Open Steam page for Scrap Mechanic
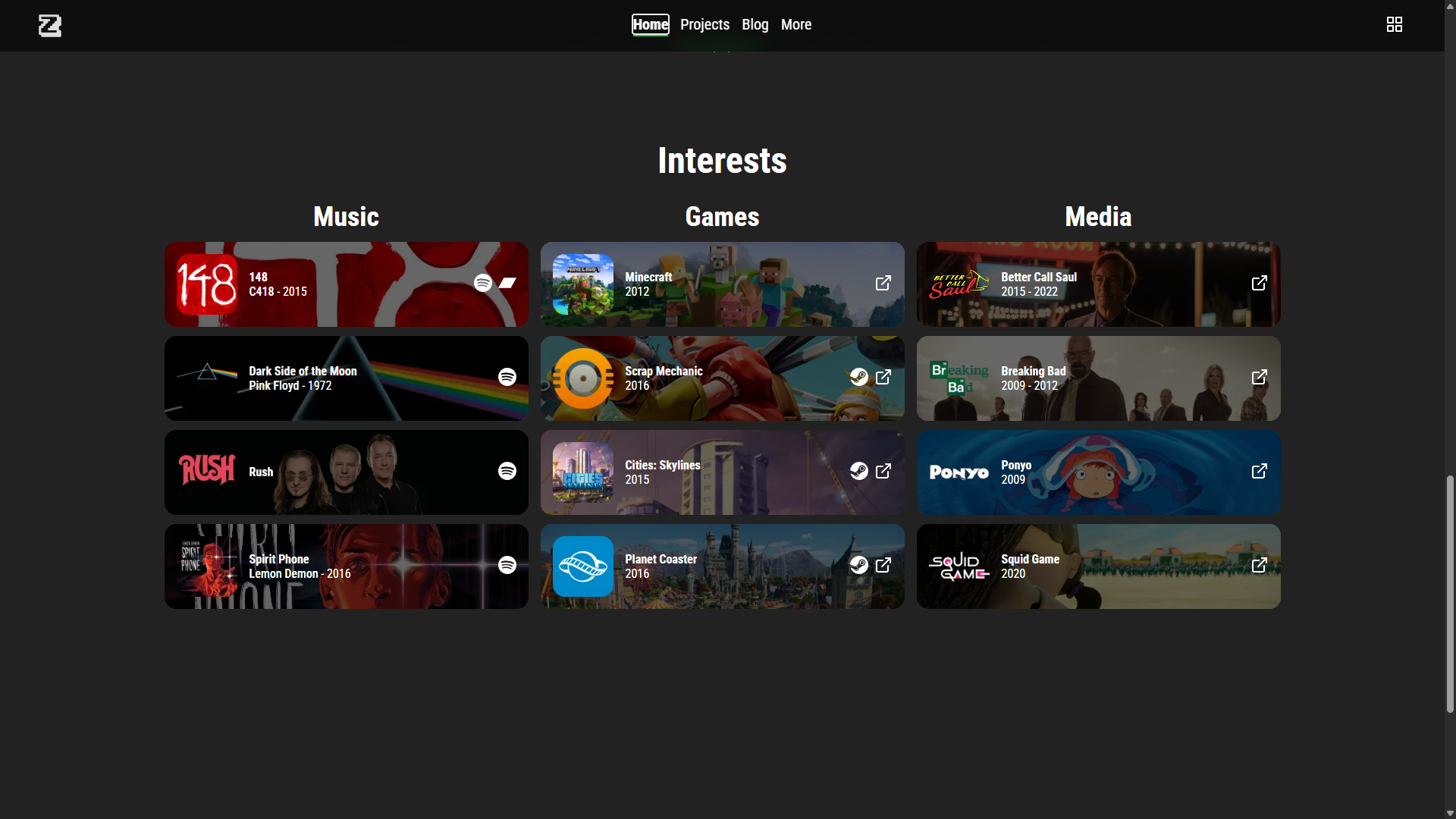The height and width of the screenshot is (819, 1456). tap(859, 377)
